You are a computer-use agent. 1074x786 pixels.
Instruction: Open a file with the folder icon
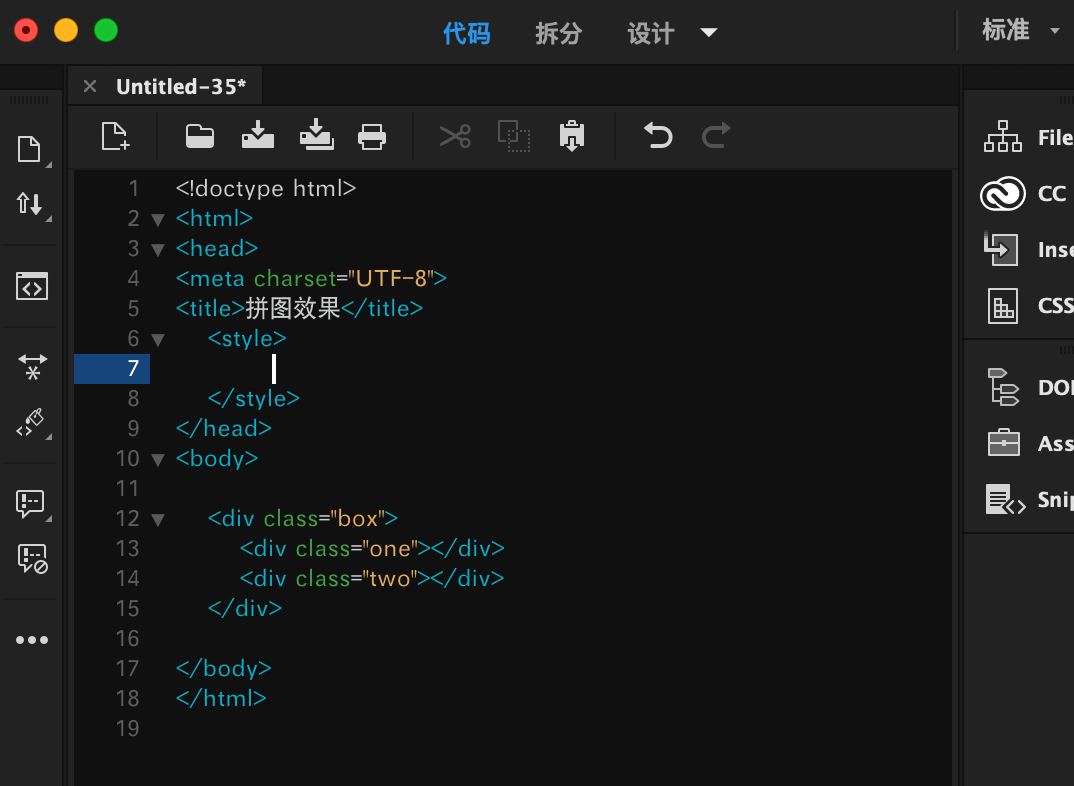(200, 136)
